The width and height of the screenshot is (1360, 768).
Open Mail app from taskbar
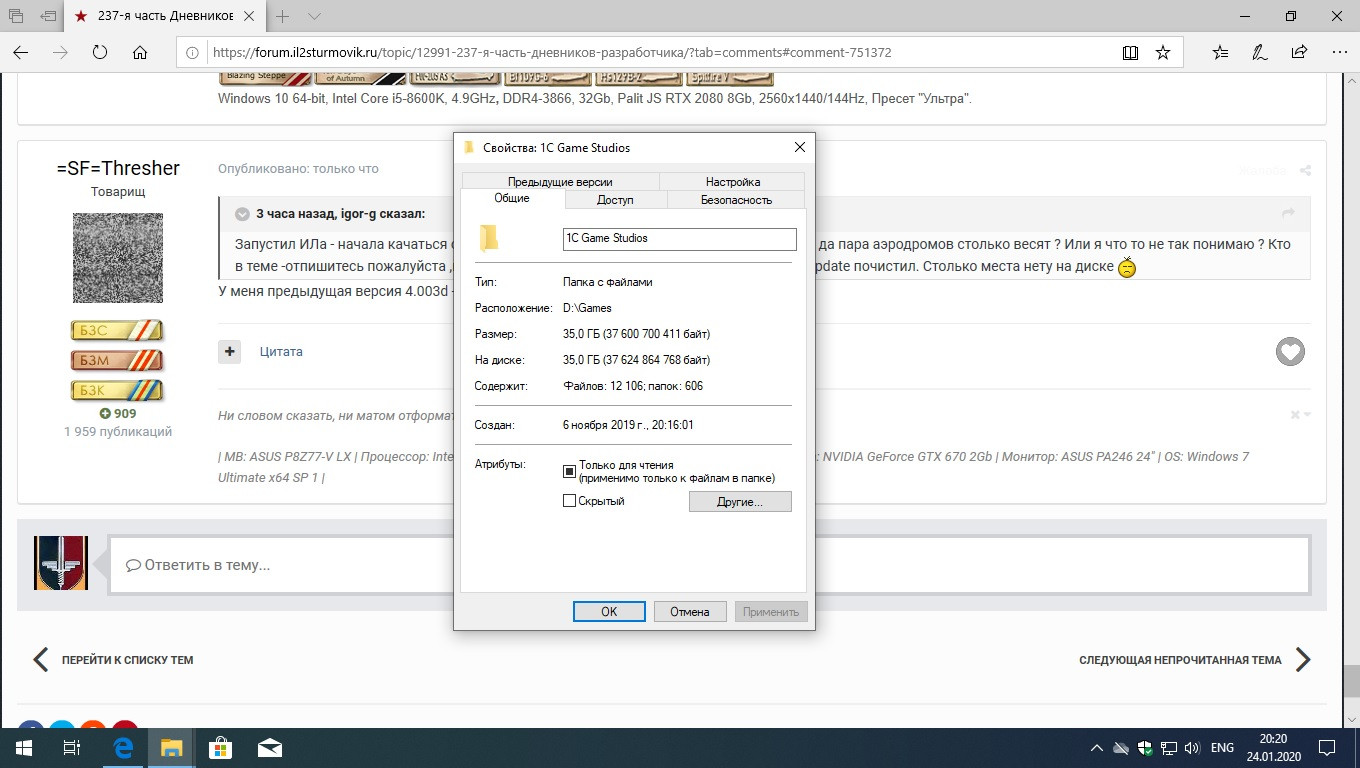269,747
